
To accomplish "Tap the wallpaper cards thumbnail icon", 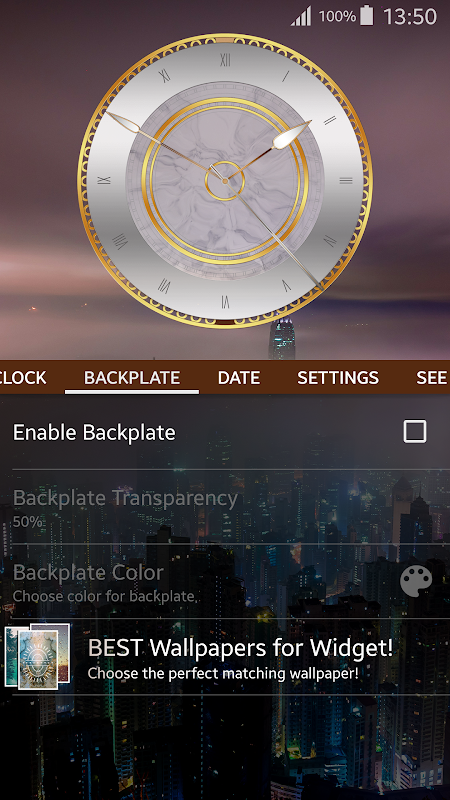I will point(37,656).
